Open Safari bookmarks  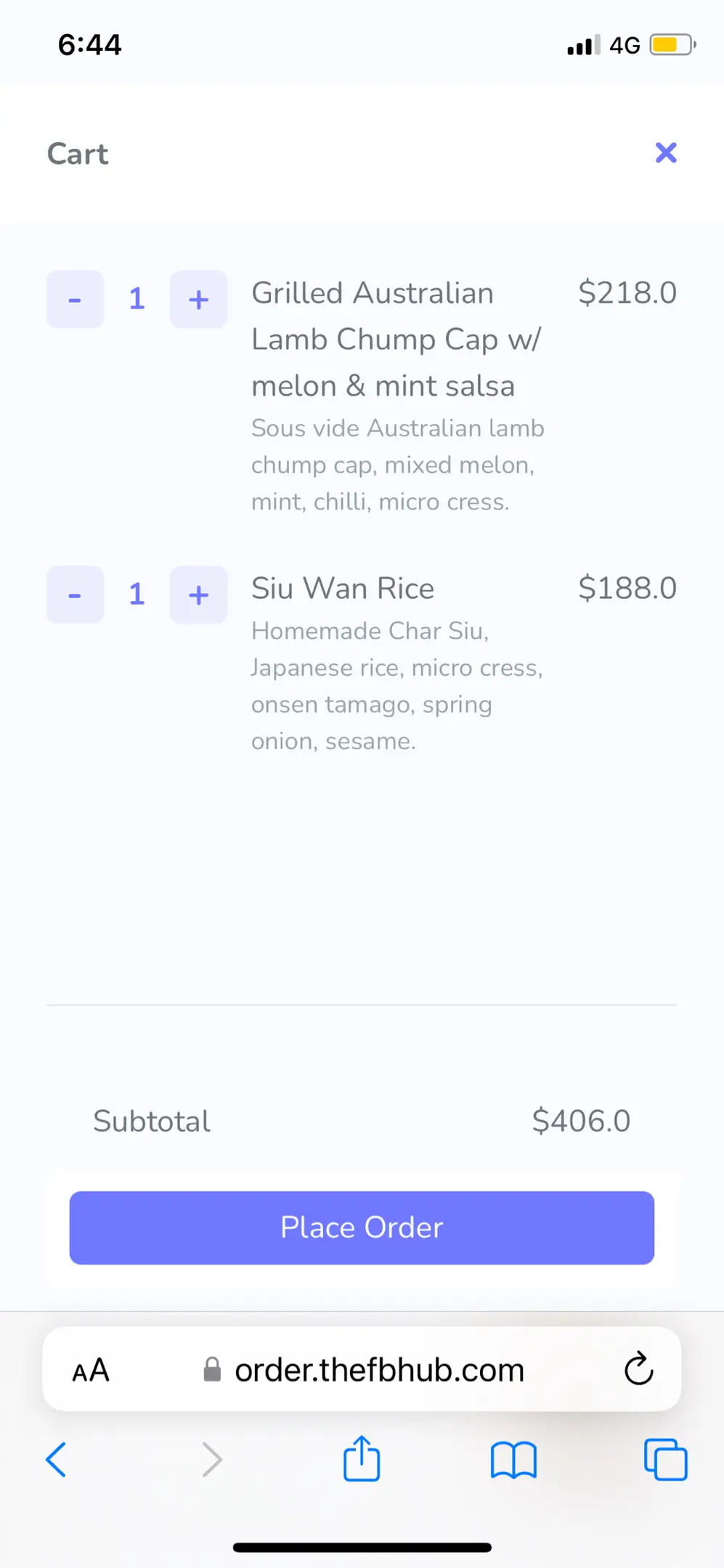(513, 1459)
